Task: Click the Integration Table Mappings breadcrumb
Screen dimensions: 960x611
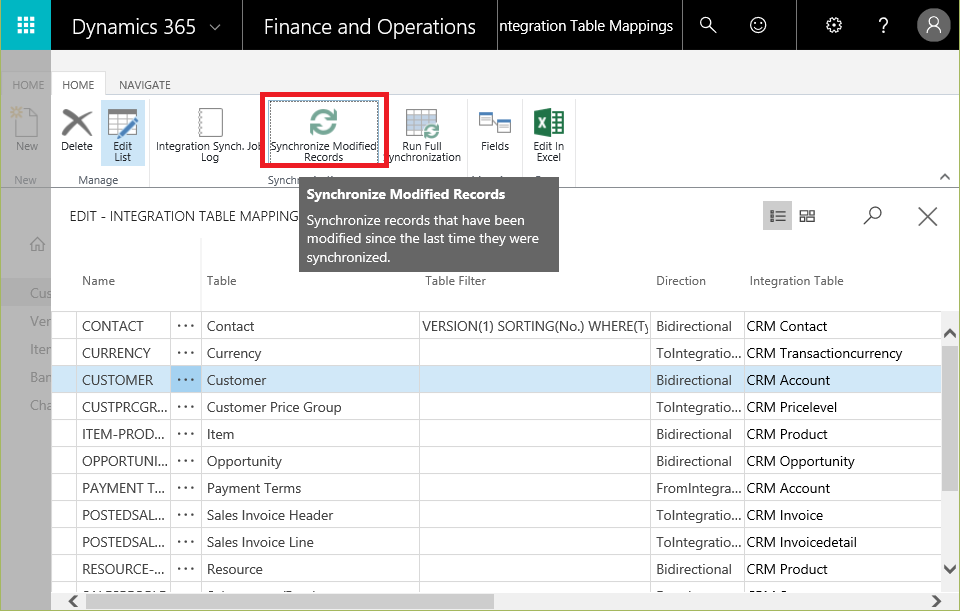Action: coord(585,26)
